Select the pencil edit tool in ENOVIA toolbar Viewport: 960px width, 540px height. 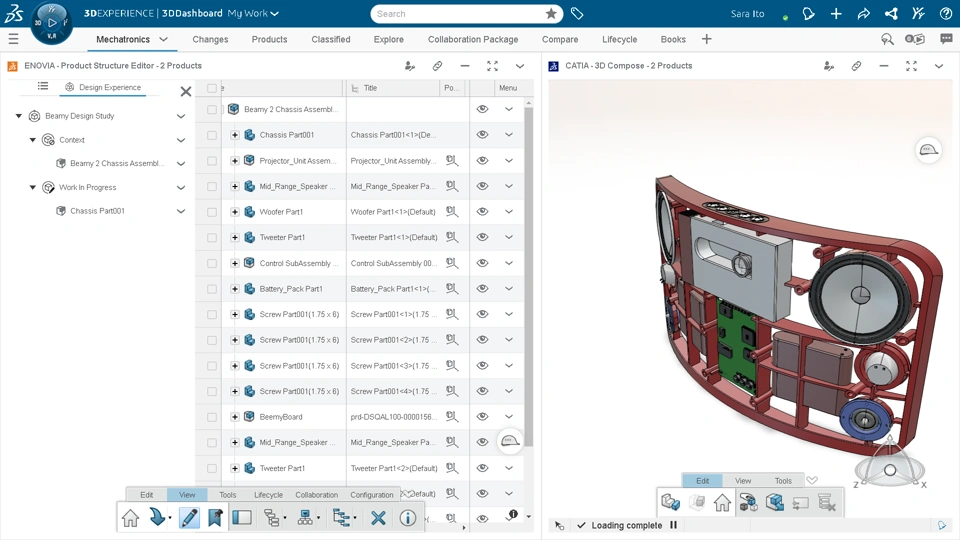pyautogui.click(x=189, y=518)
